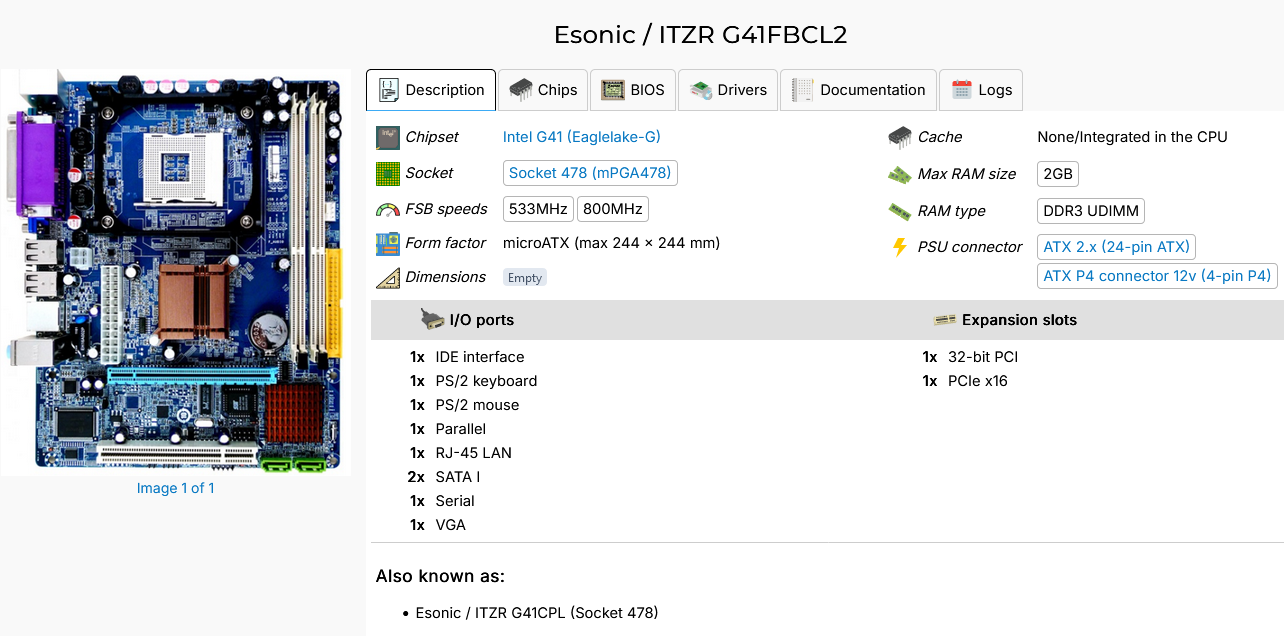Click the Cache chip icon
The image size is (1284, 636).
[x=900, y=137]
